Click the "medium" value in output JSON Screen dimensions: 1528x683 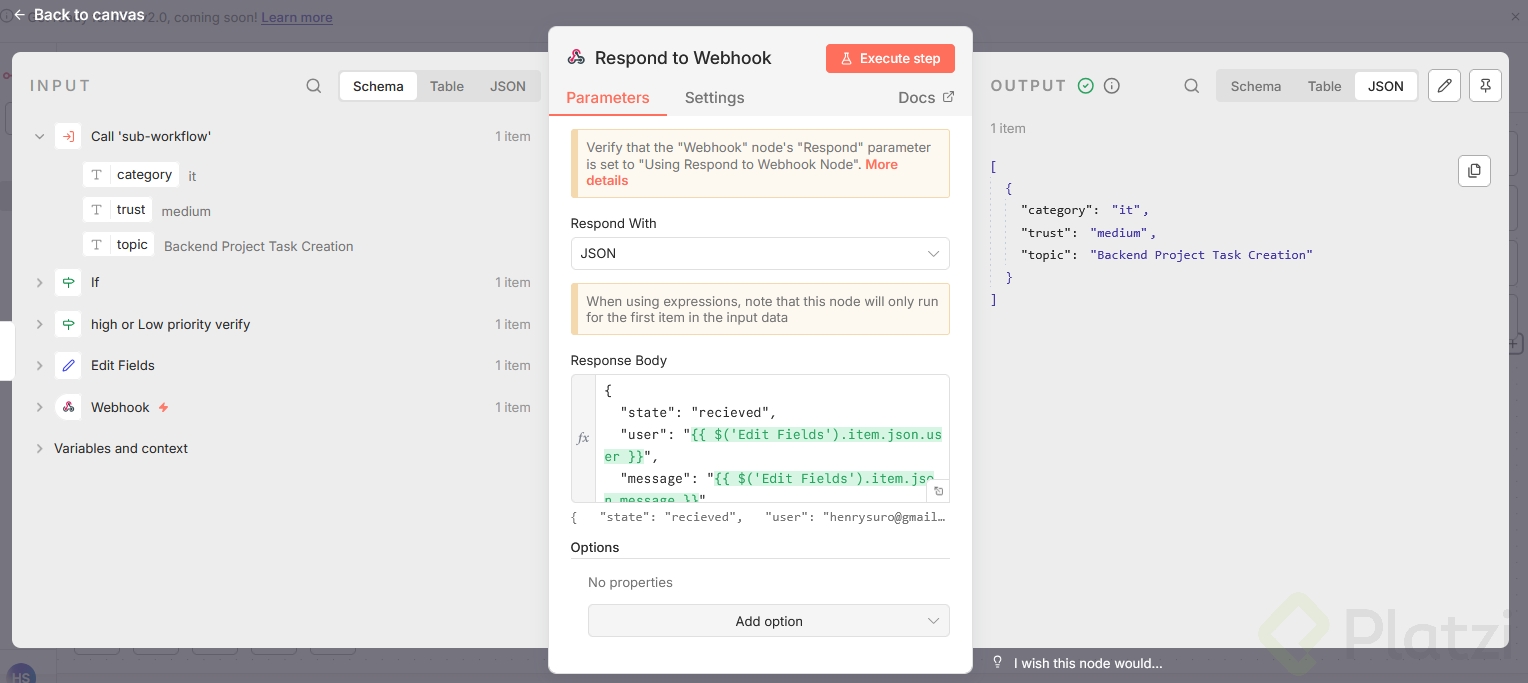[x=1120, y=233]
